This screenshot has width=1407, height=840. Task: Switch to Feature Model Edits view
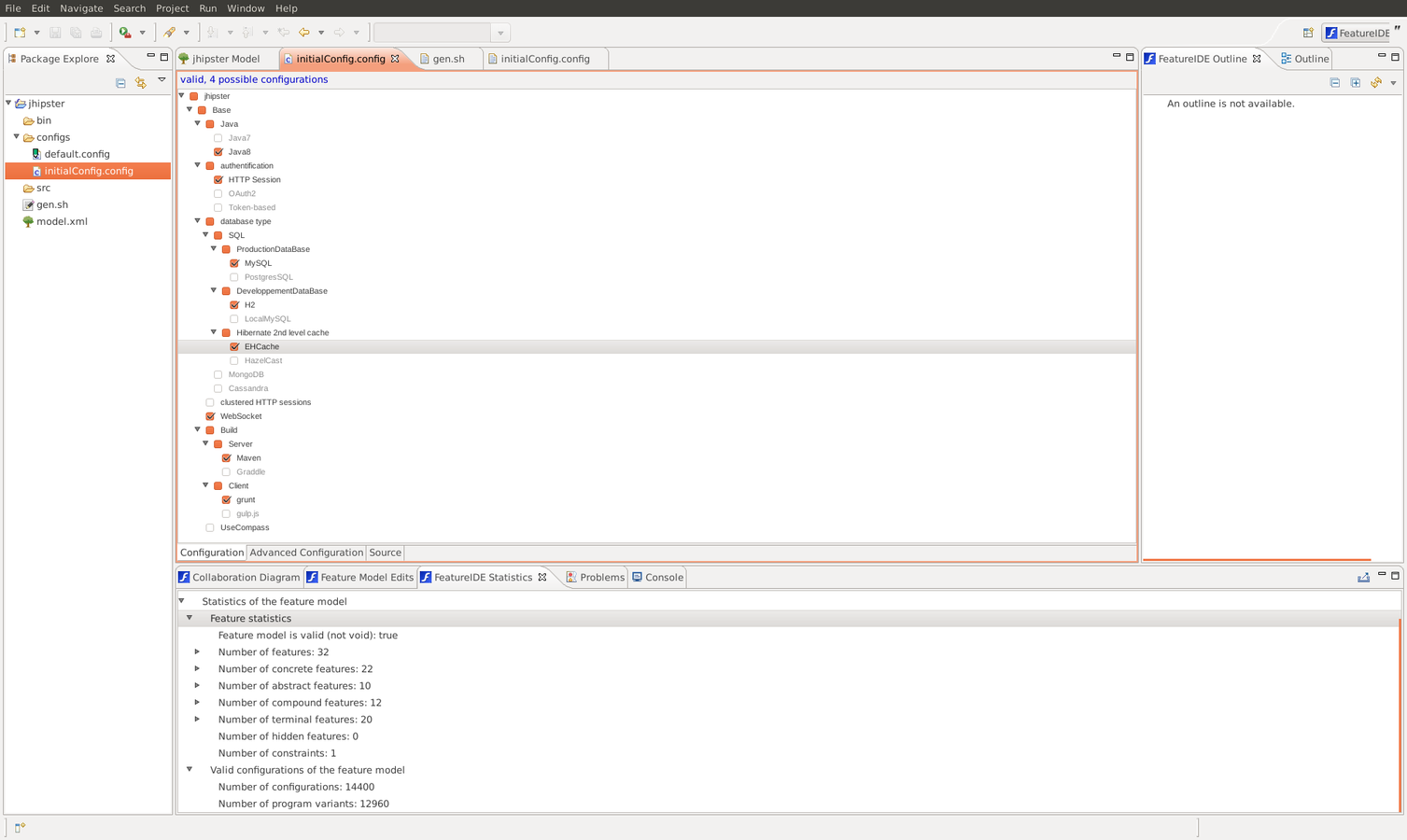pyautogui.click(x=360, y=578)
